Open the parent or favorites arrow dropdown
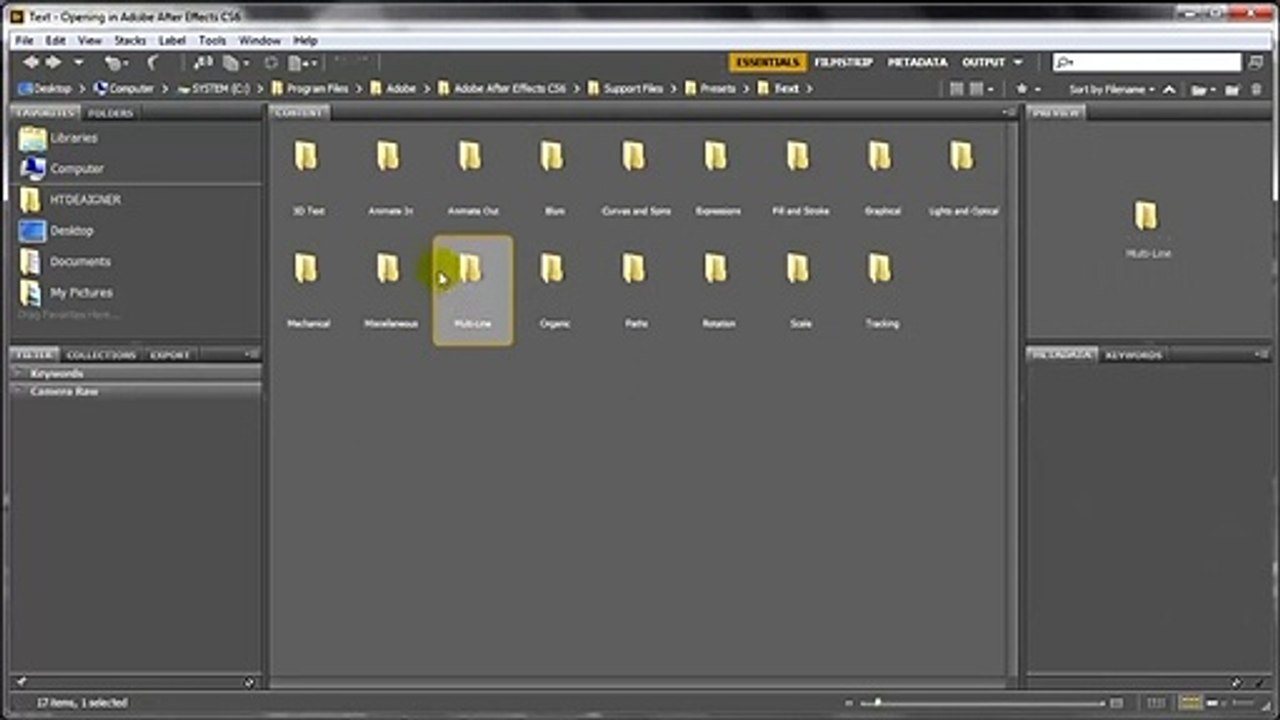Image resolution: width=1280 pixels, height=720 pixels. 78,63
